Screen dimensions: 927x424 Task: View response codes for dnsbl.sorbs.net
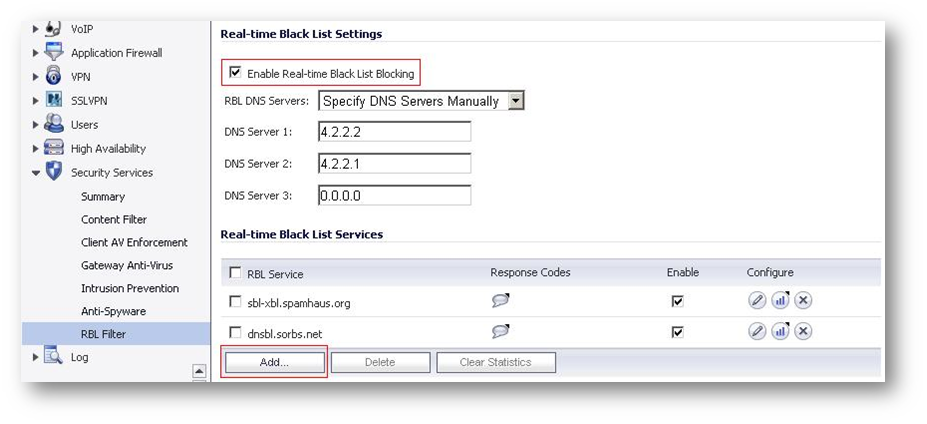coord(500,331)
